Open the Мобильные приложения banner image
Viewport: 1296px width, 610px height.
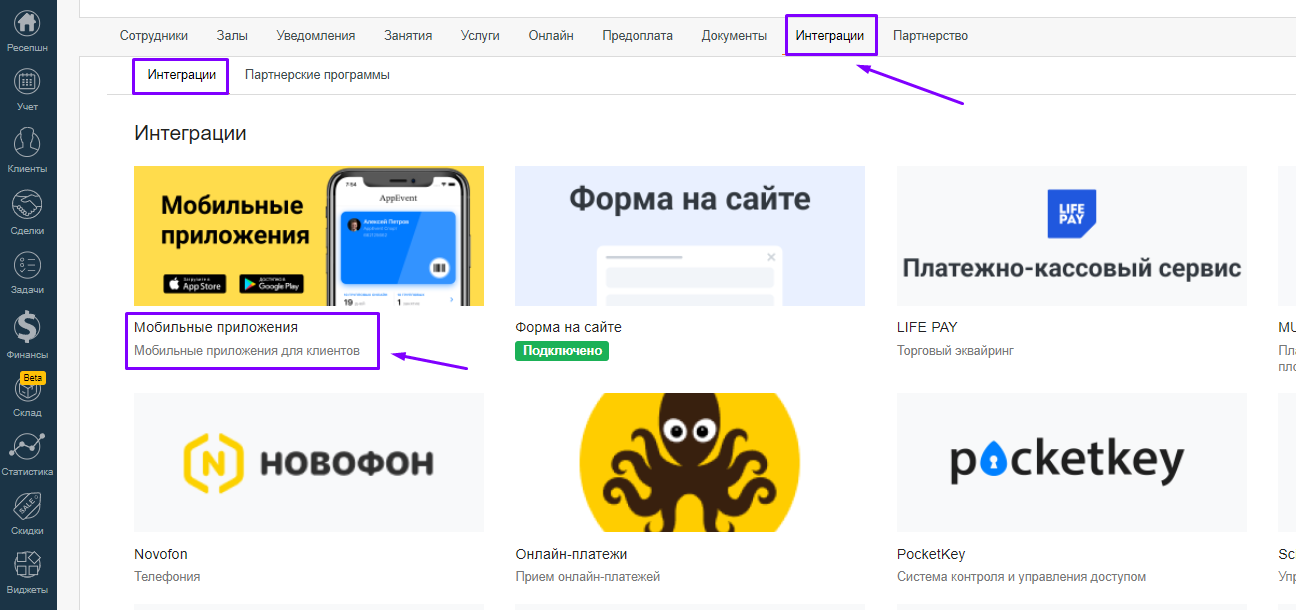point(309,236)
